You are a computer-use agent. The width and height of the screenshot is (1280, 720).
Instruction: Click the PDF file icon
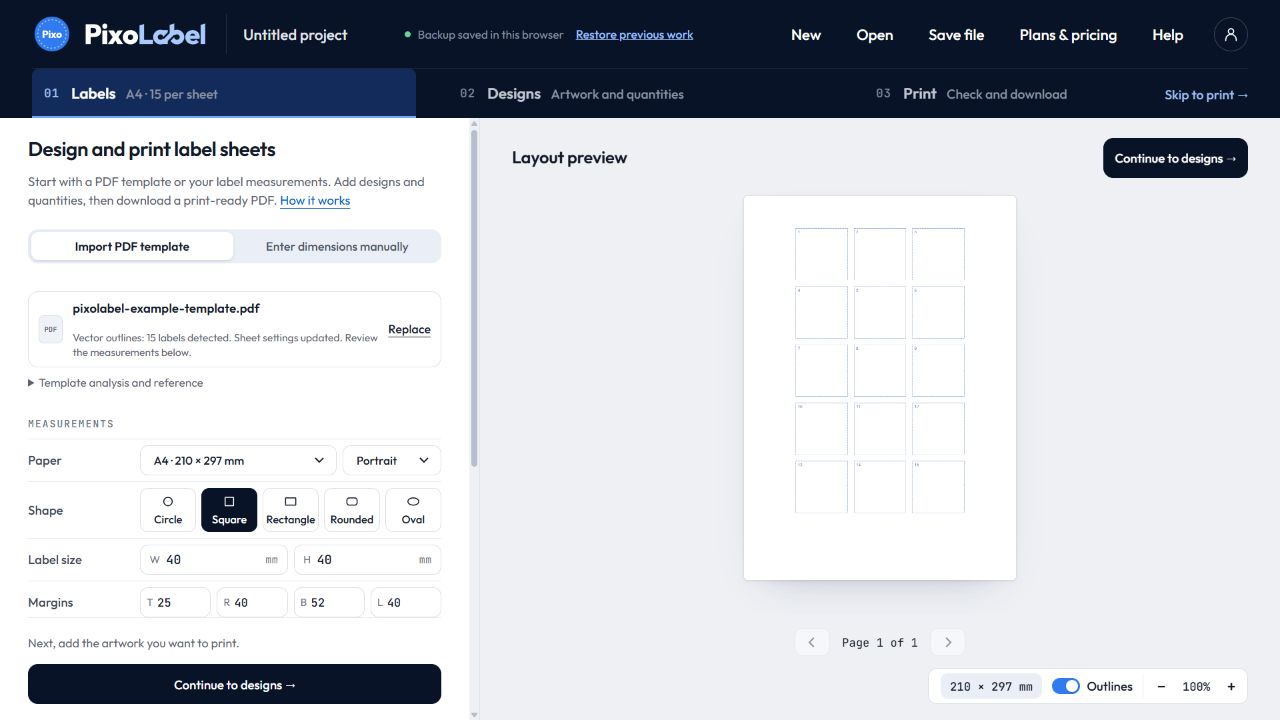(x=51, y=329)
